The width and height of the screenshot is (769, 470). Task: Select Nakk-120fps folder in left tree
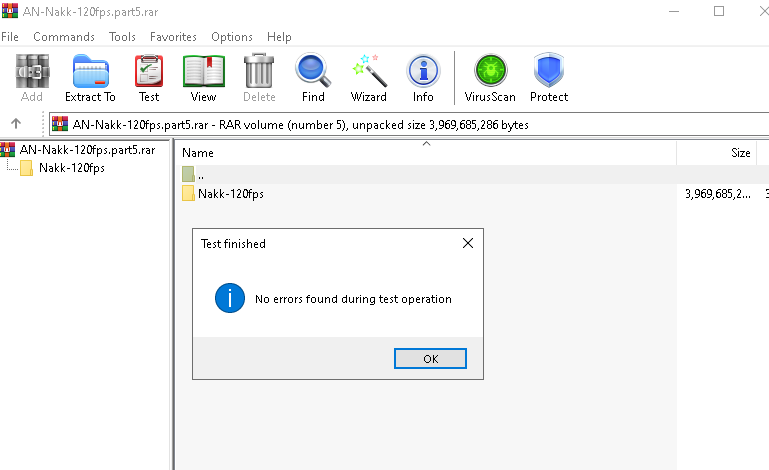tap(72, 168)
